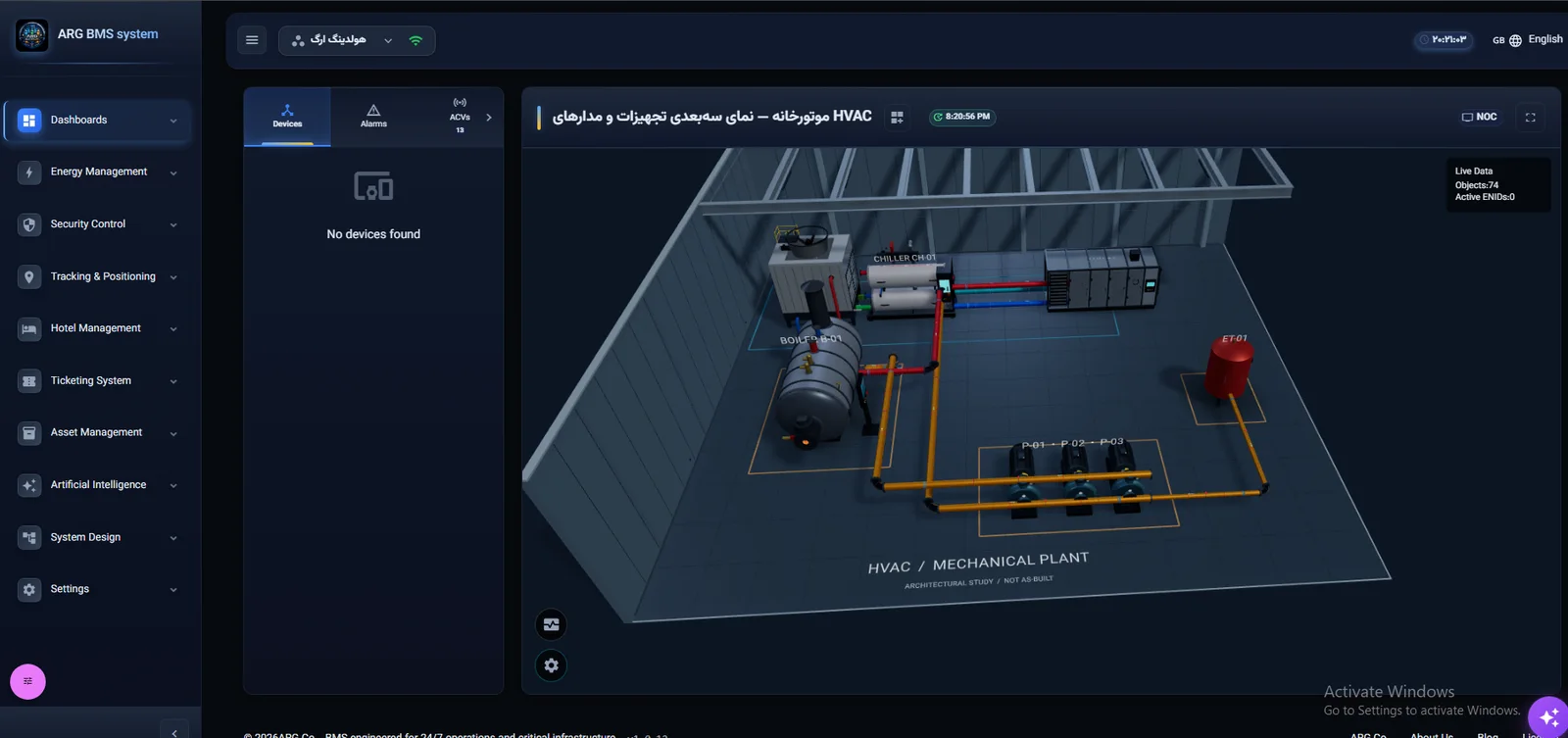Screen dimensions: 1568x738
Task: Open the Hotel Management menu item
Action: coord(98,328)
